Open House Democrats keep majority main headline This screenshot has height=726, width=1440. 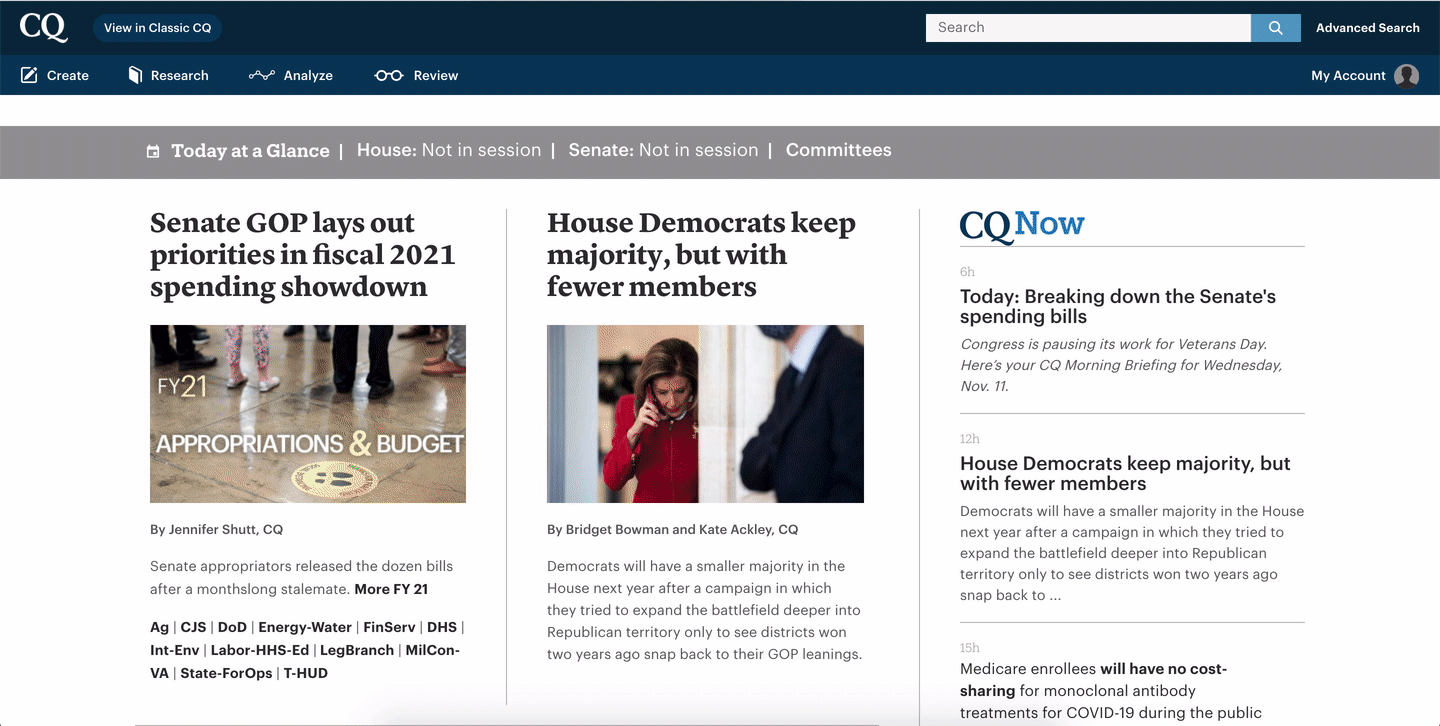[701, 255]
